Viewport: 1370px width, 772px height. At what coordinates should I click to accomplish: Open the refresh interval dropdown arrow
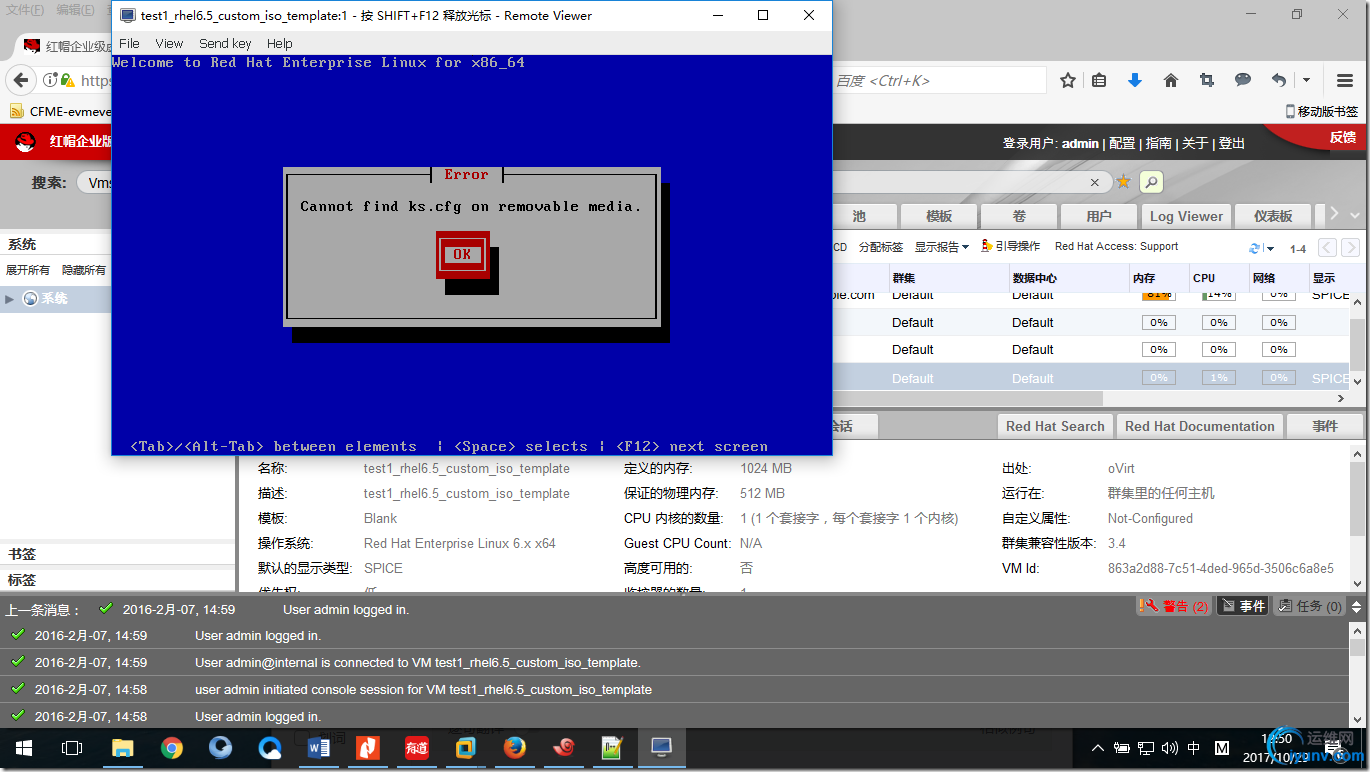click(1270, 248)
